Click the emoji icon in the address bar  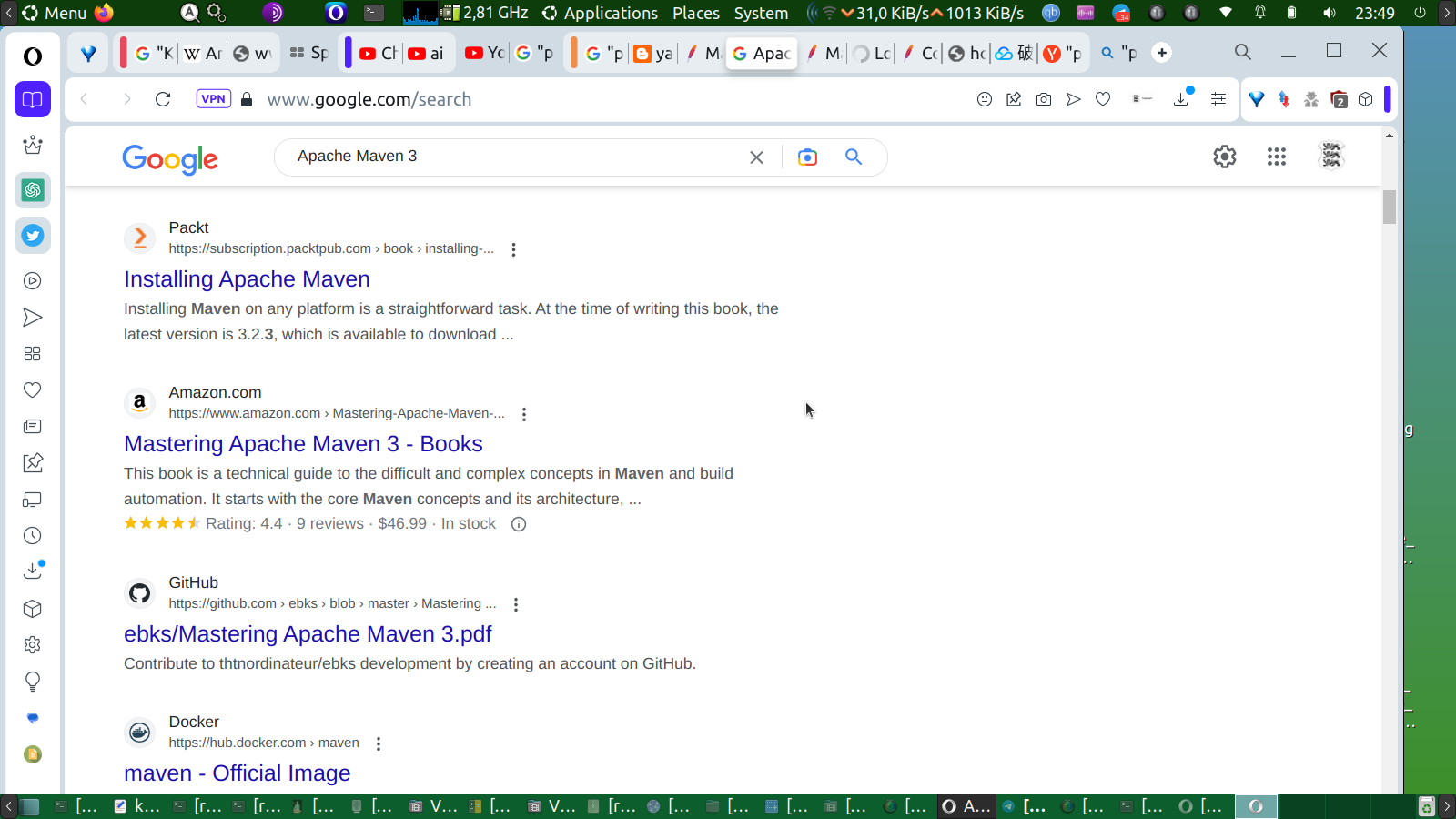985,99
